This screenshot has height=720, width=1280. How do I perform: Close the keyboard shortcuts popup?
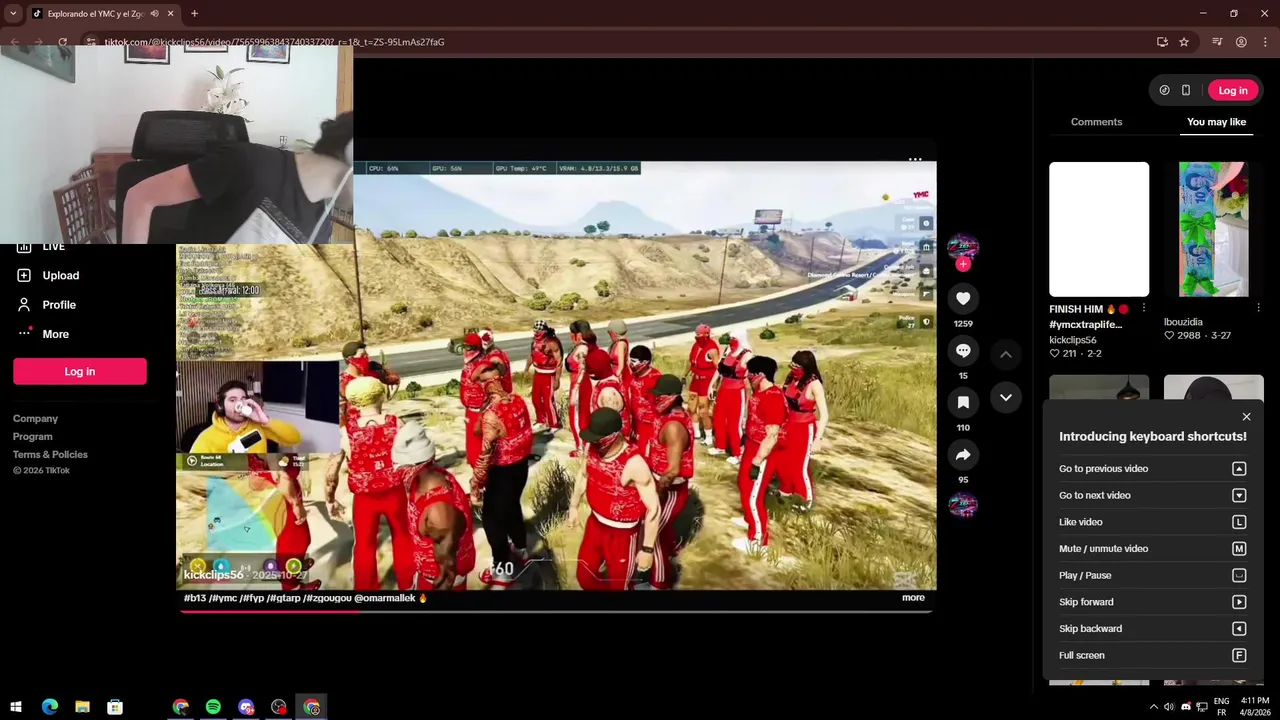[1246, 417]
